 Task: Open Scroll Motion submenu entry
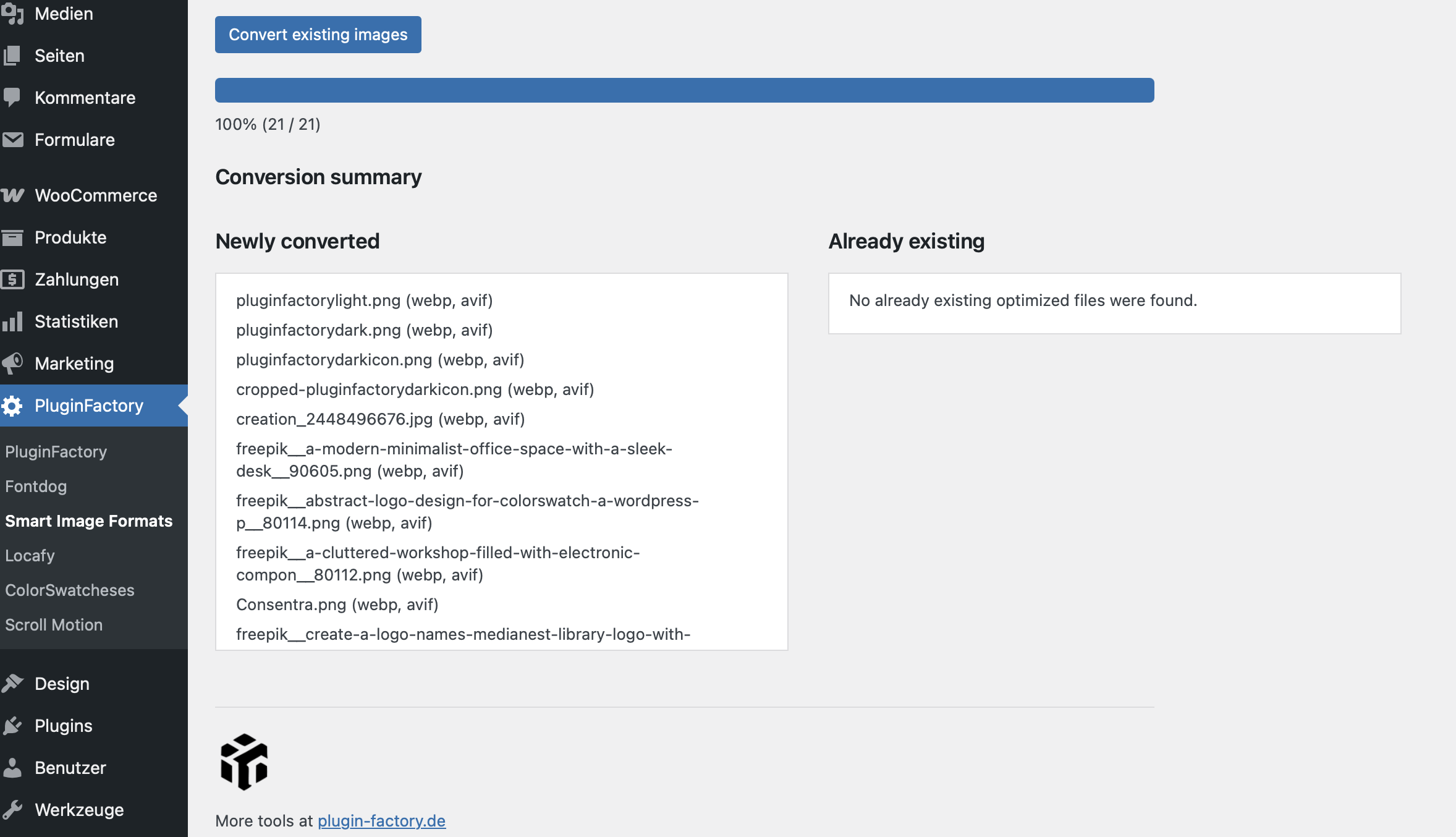pyautogui.click(x=54, y=625)
